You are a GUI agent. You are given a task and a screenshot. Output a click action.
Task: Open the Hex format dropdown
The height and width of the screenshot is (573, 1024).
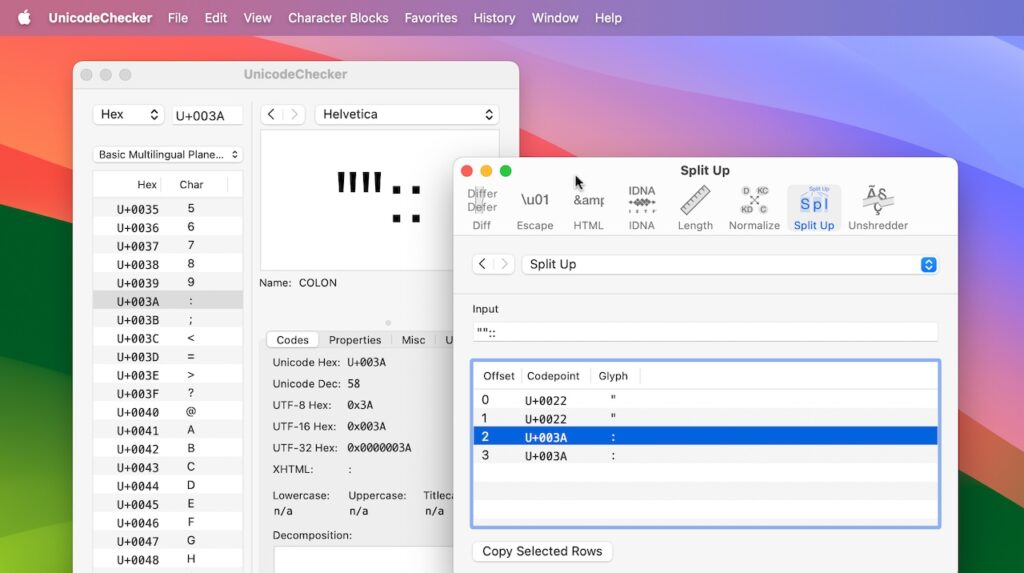click(x=128, y=114)
